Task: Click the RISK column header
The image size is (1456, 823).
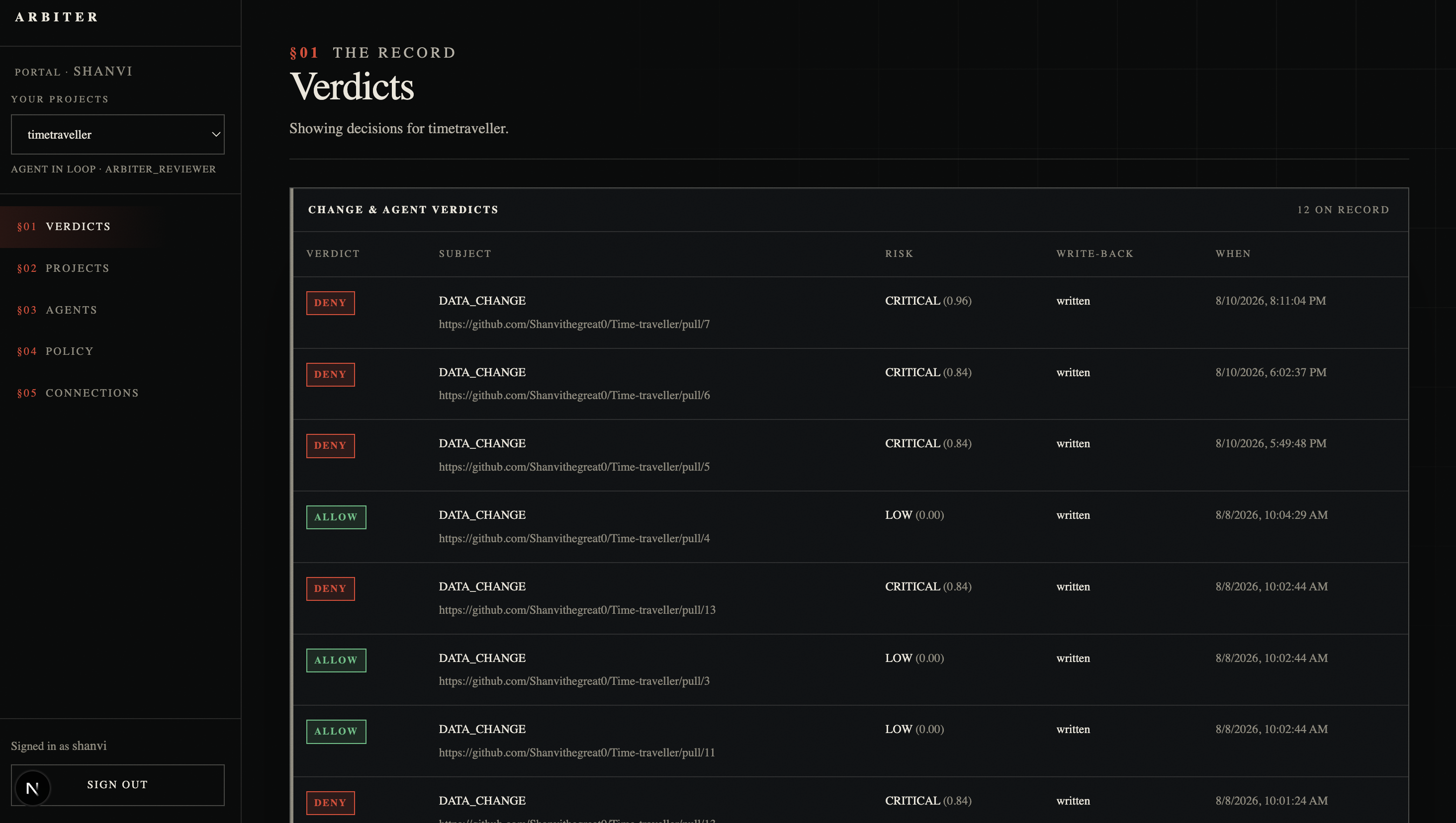Action: [899, 254]
